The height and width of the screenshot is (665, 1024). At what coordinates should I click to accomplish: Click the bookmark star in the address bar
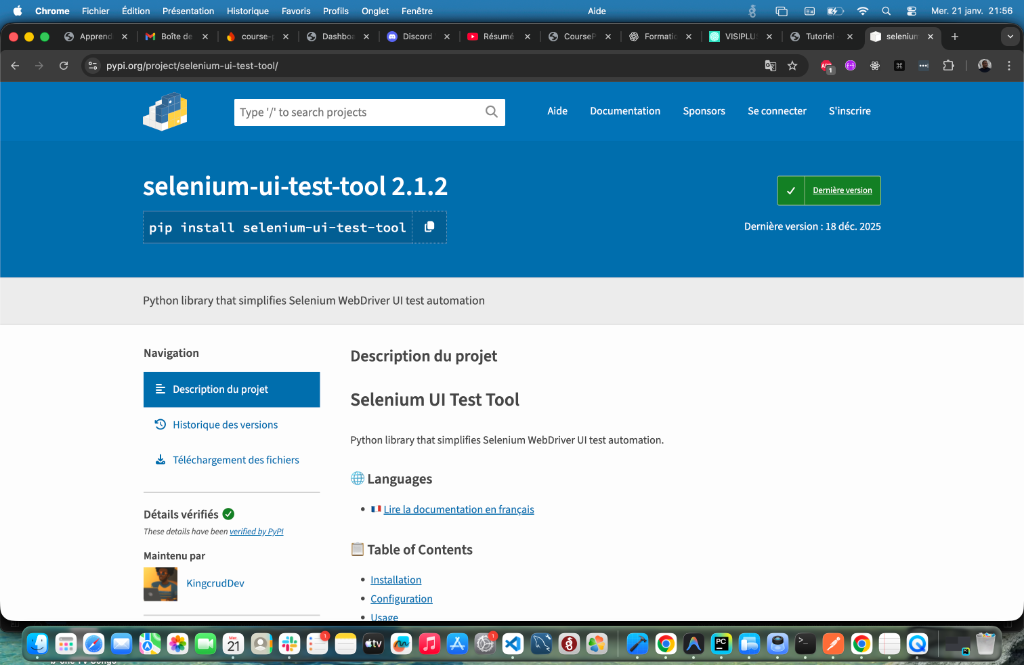792,64
